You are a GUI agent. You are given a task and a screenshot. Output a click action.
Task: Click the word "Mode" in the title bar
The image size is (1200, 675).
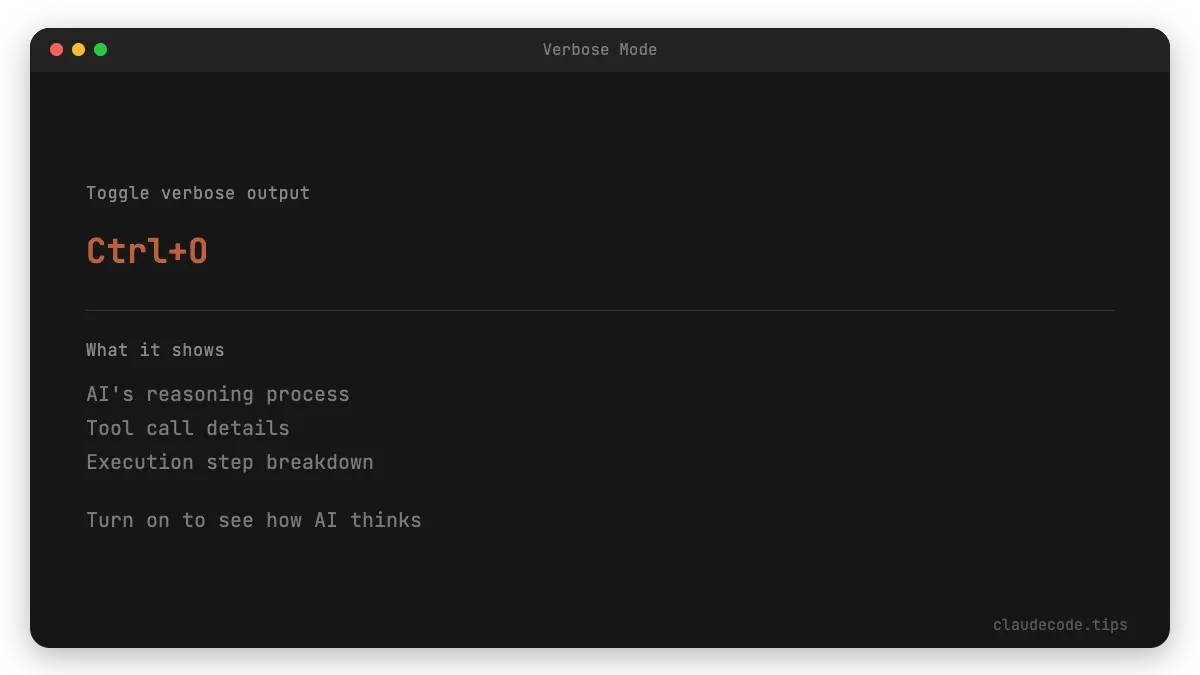point(637,50)
